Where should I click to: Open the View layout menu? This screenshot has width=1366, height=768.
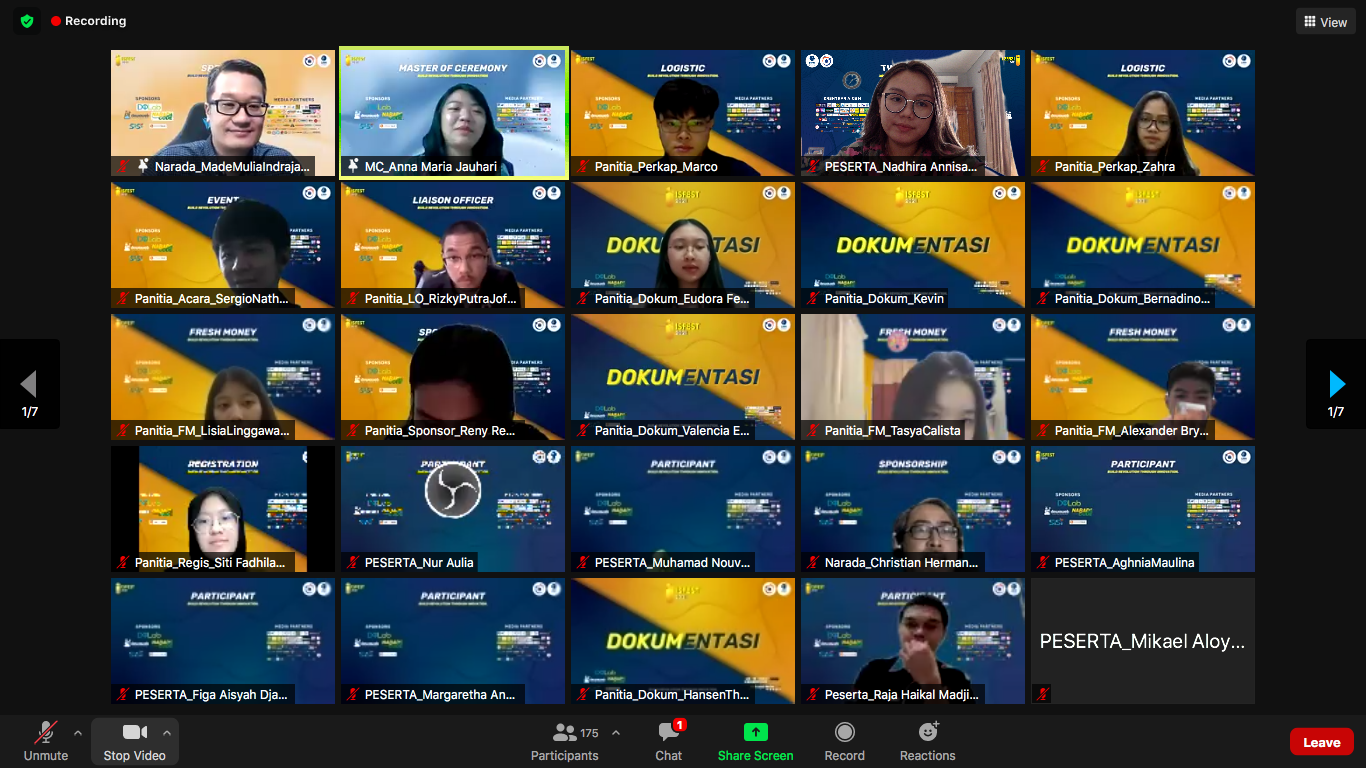pos(1325,22)
